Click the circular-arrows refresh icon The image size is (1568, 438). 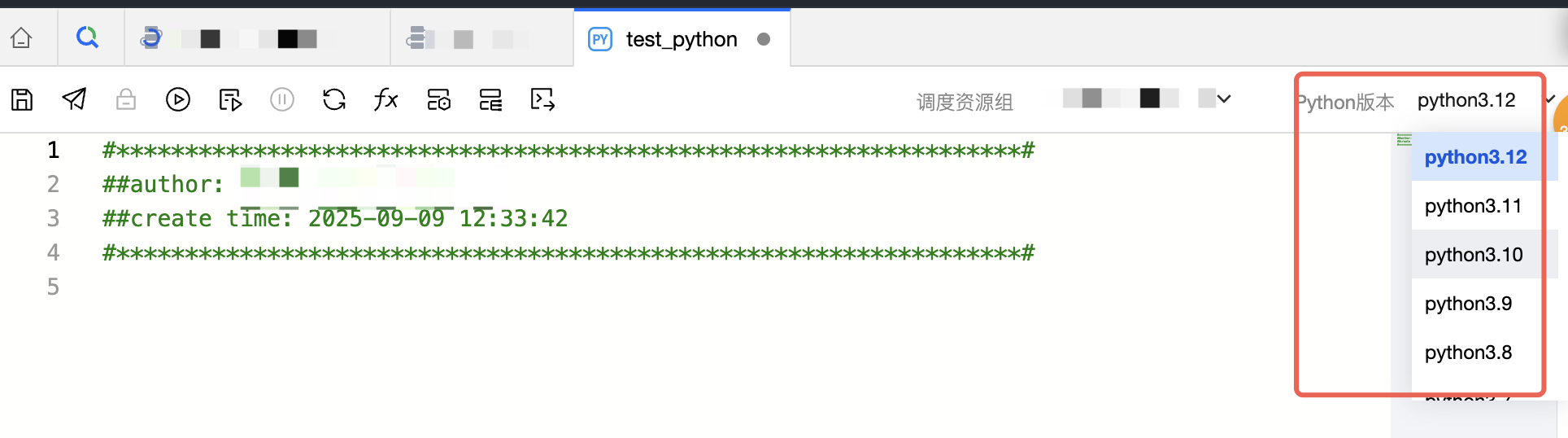(x=334, y=99)
